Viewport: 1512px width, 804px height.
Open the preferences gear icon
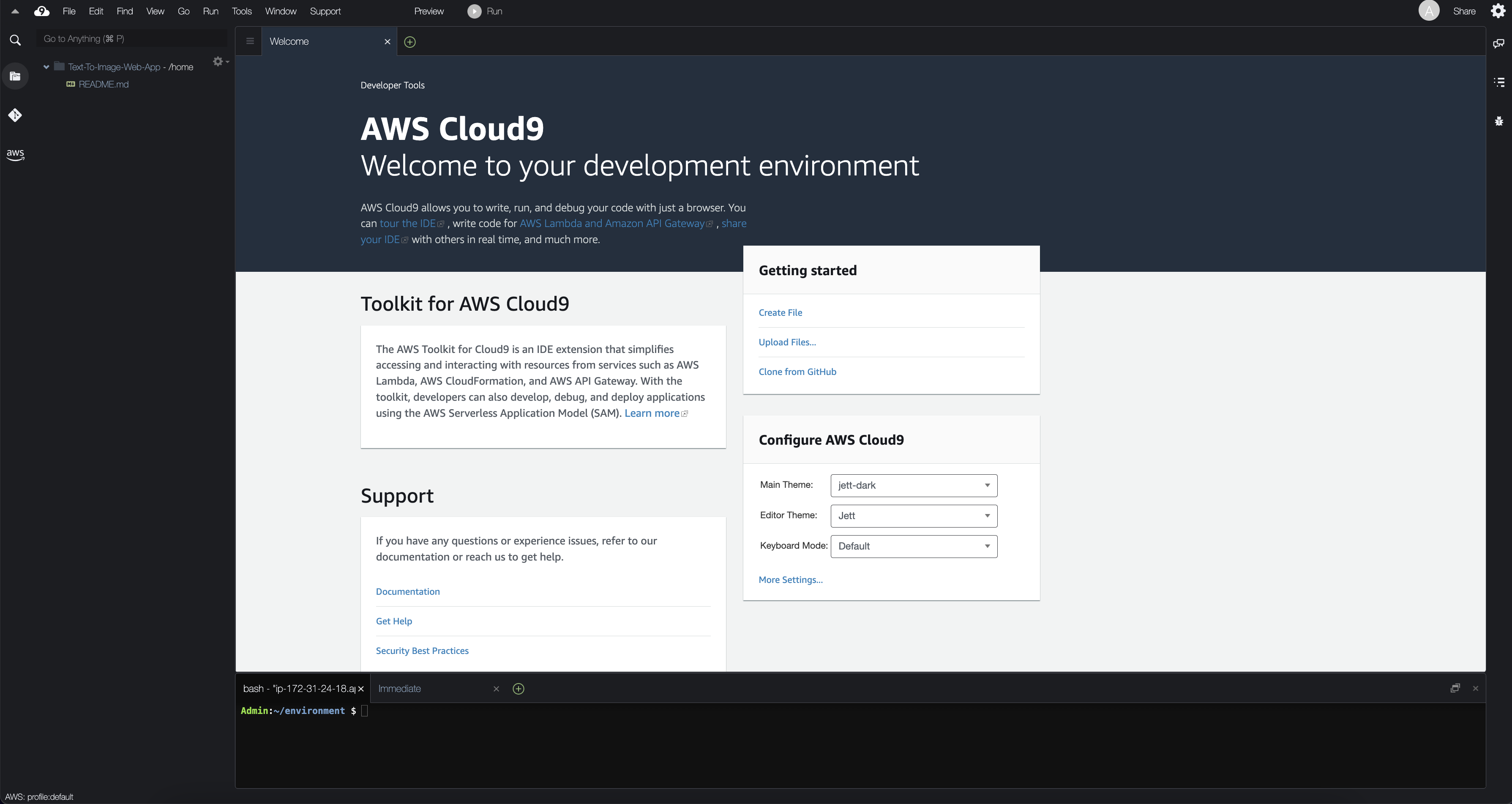pos(1498,11)
